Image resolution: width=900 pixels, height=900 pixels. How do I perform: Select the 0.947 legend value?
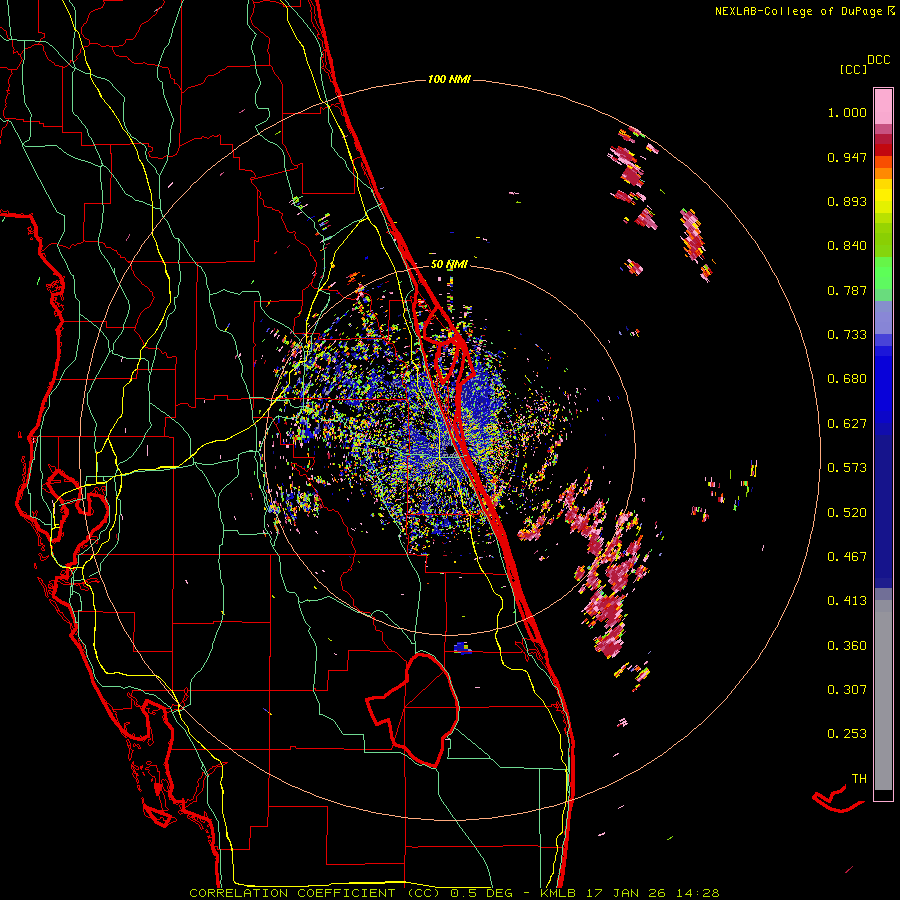[x=847, y=157]
